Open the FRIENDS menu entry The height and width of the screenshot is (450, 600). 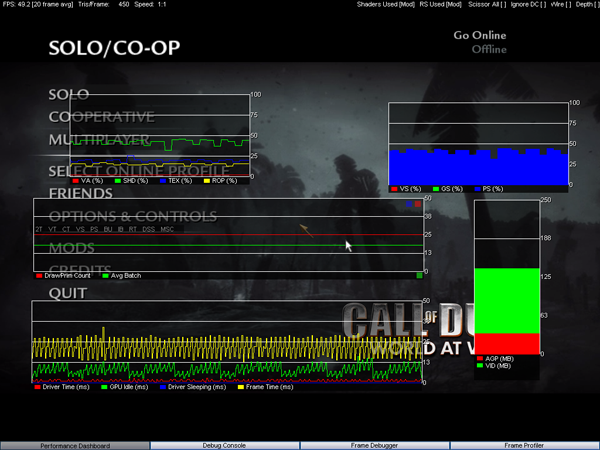pos(81,193)
